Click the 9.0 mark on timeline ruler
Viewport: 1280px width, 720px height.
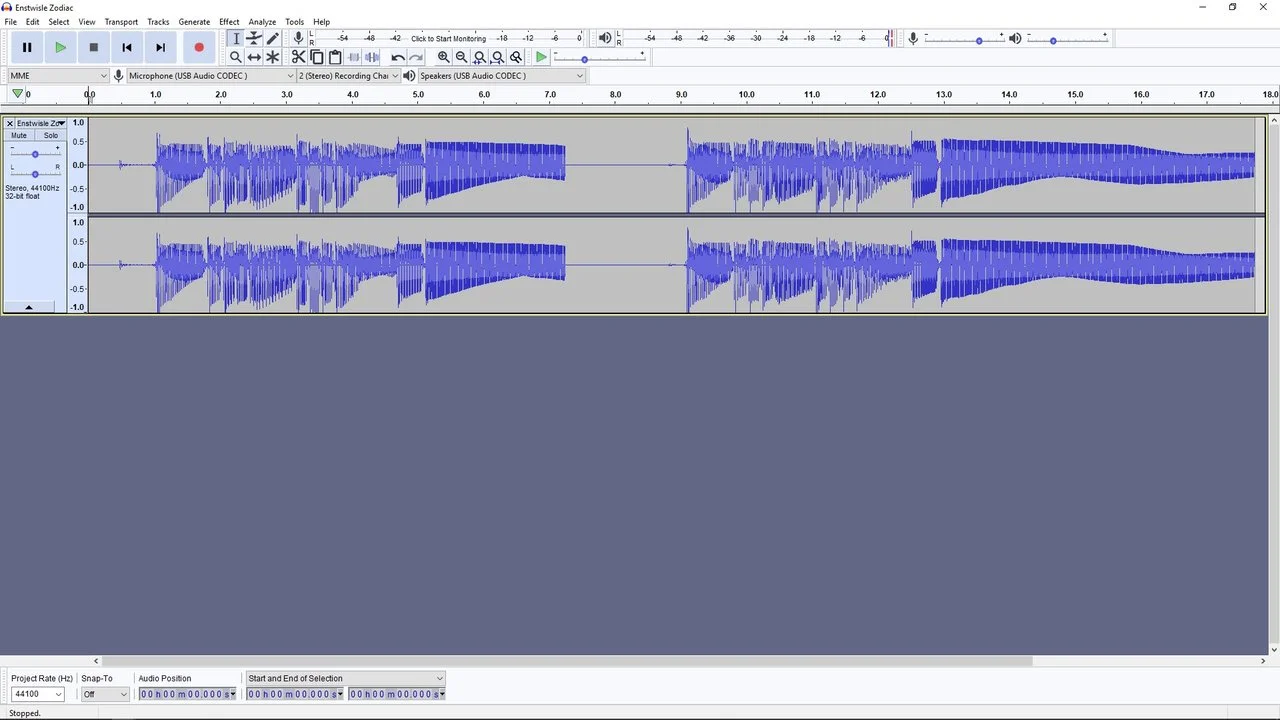(x=681, y=95)
